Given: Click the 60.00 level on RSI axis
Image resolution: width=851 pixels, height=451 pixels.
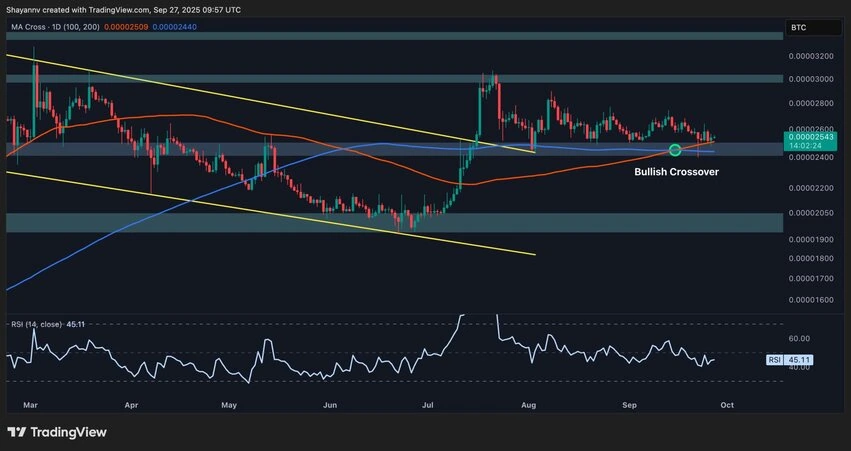Looking at the screenshot, I should (x=798, y=339).
